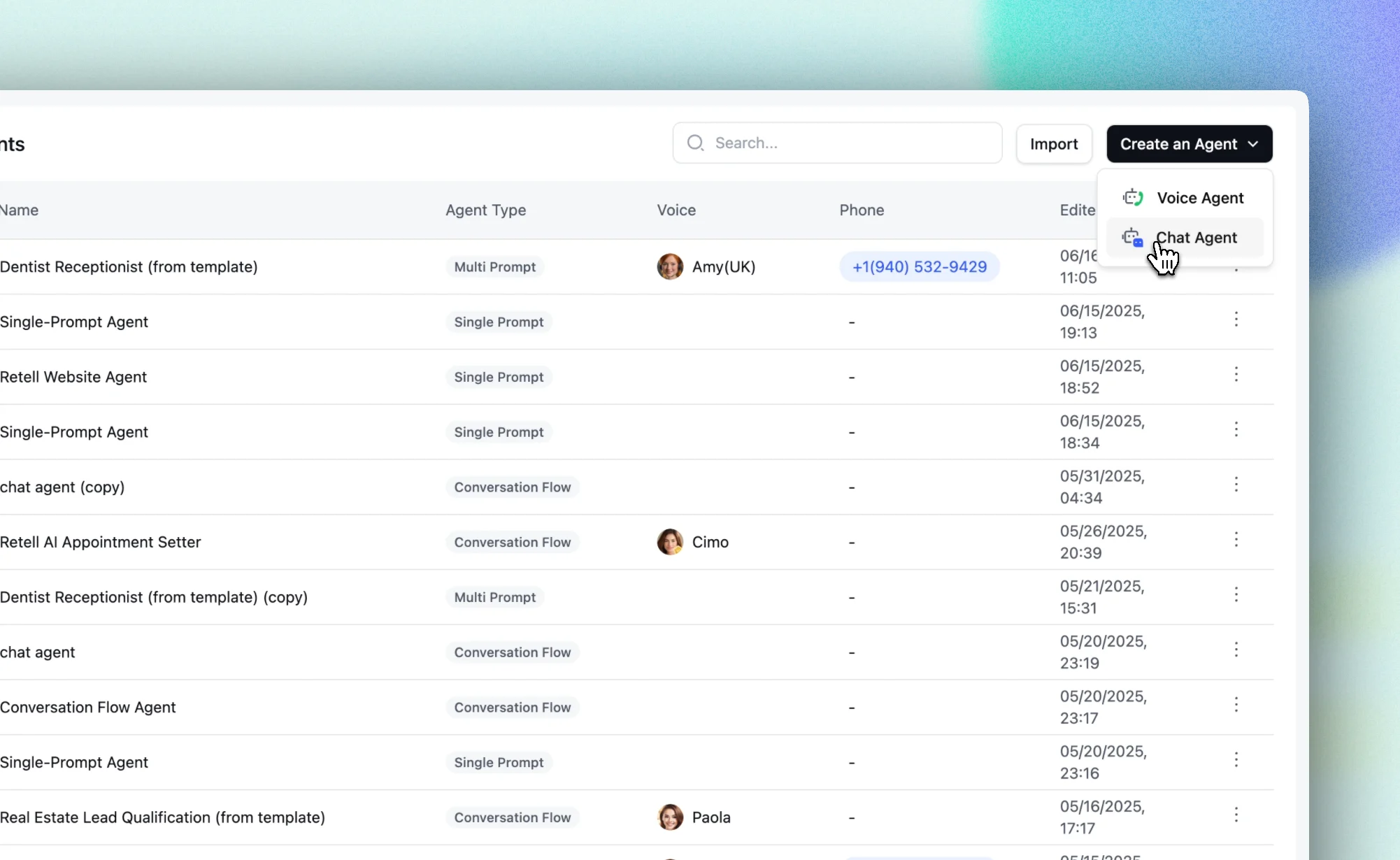Click Amy(UK) voice avatar

point(670,266)
